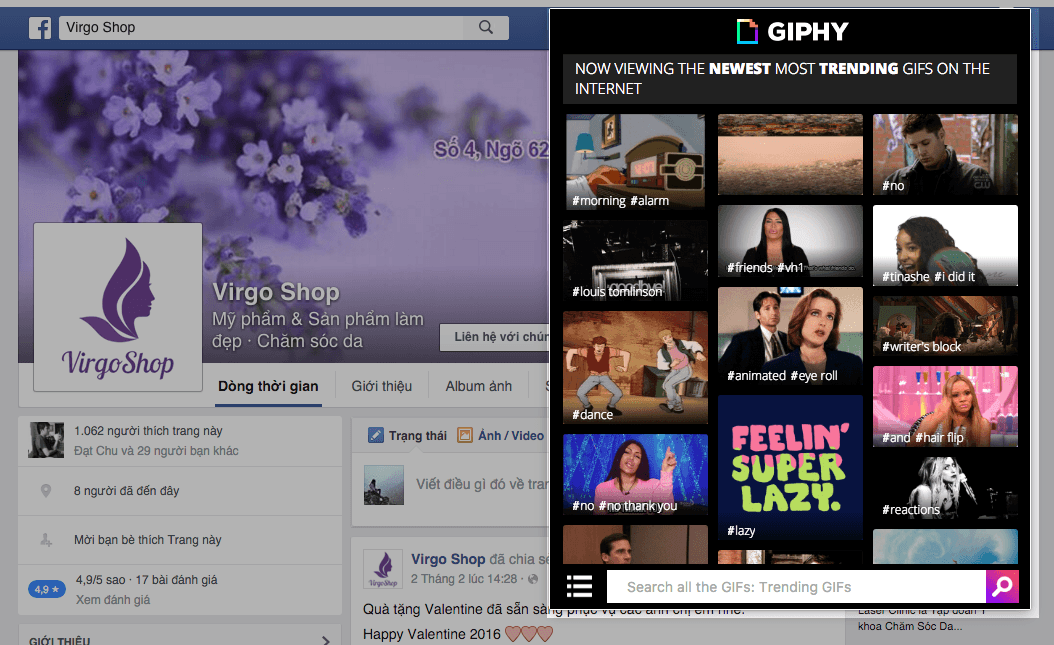Image resolution: width=1054 pixels, height=645 pixels.
Task: Open the #reactions singer GIF
Action: [x=945, y=488]
